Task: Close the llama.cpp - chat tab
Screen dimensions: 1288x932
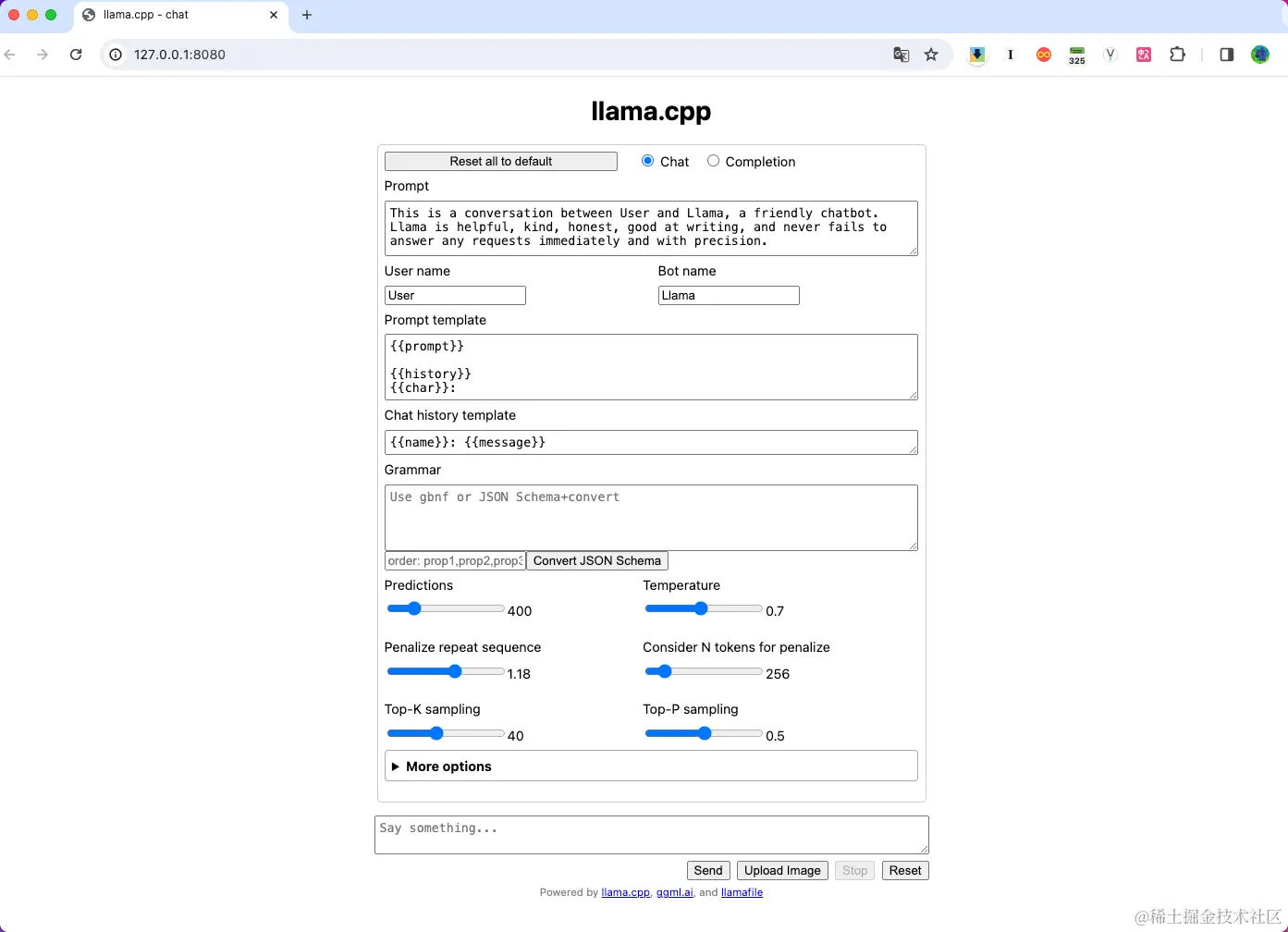Action: pos(274,15)
